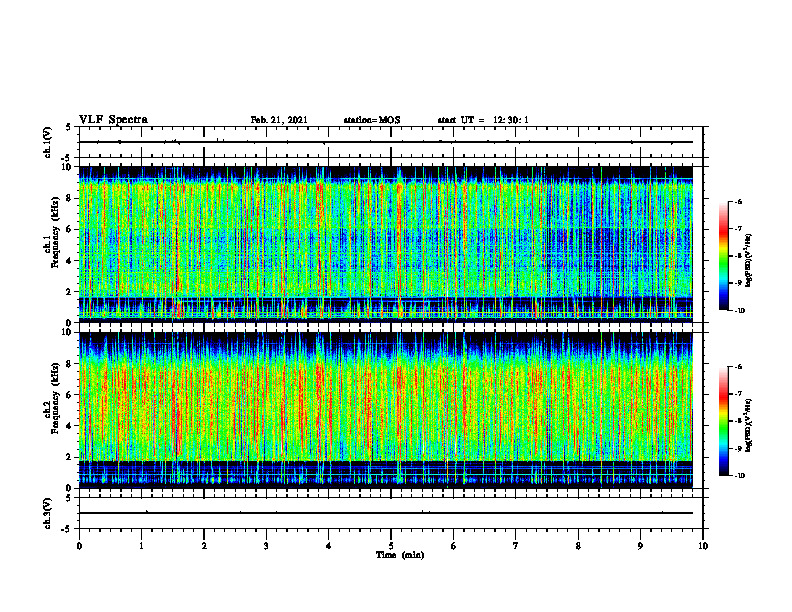Screen dimensions: 792x612
Task: Click the "6" kHz tick of ch.2 spectrogram
Action: (70, 395)
